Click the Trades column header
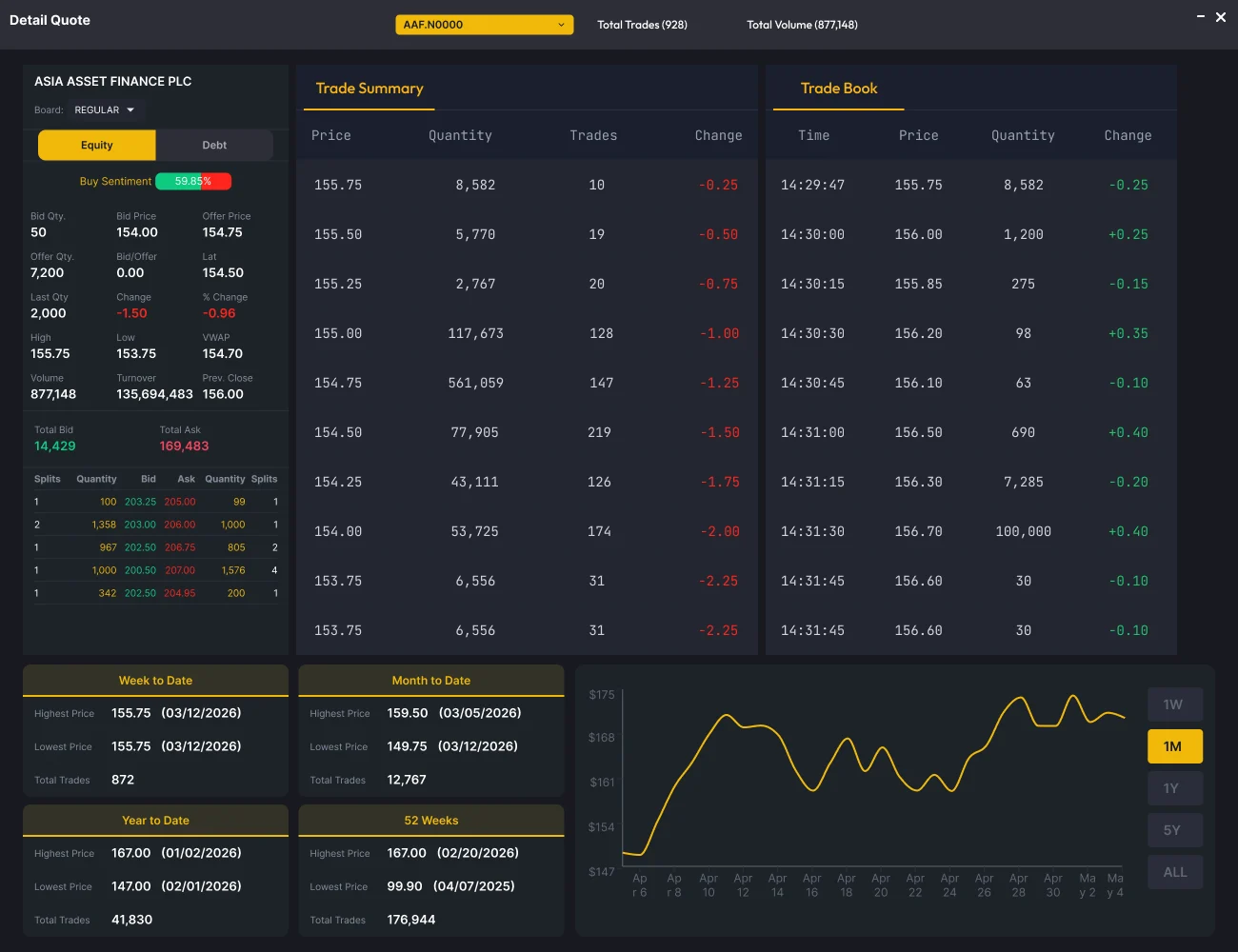1238x952 pixels. (593, 136)
